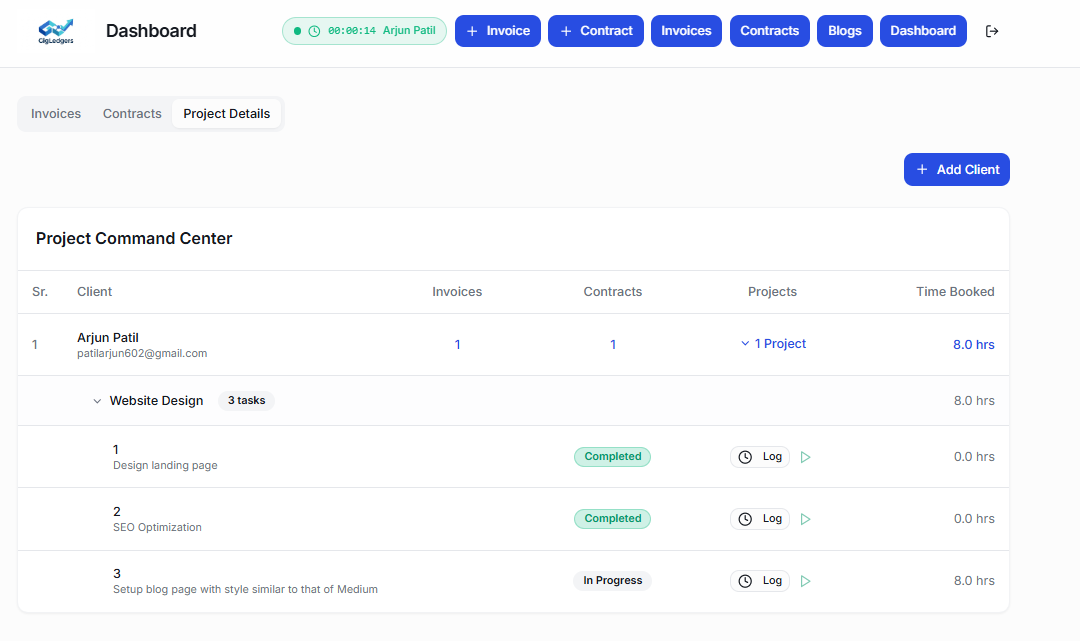Viewport: 1080px width, 641px height.
Task: Switch to the Invoices tab
Action: [56, 114]
